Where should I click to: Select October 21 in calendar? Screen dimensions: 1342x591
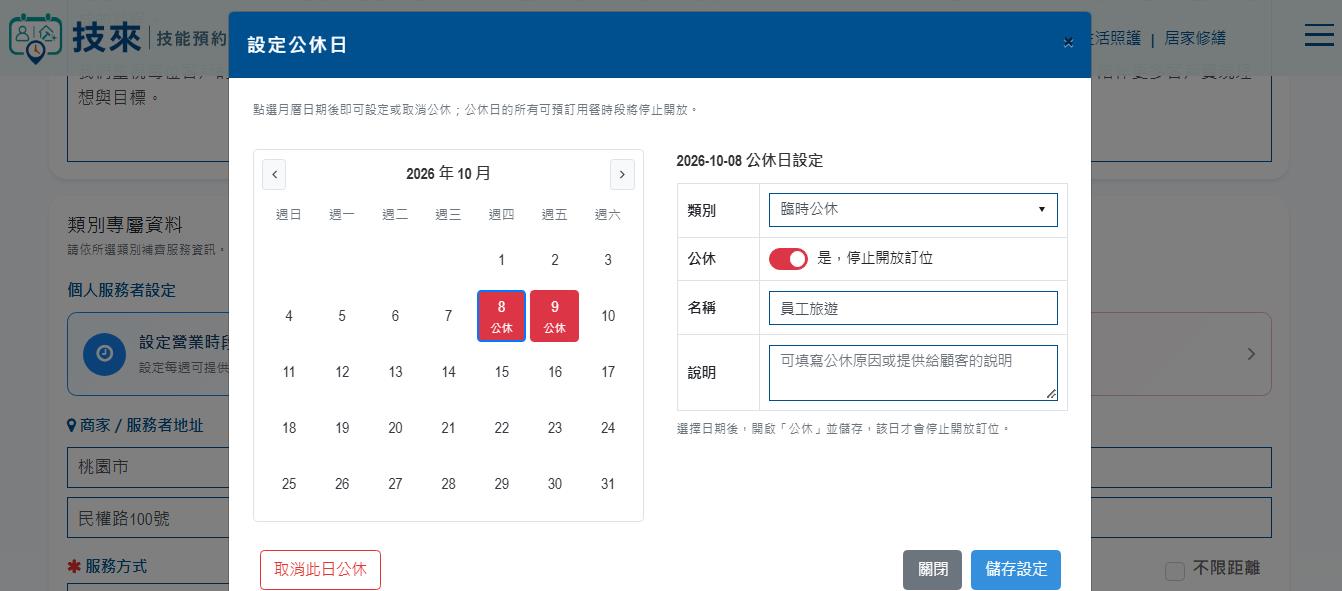pos(448,428)
